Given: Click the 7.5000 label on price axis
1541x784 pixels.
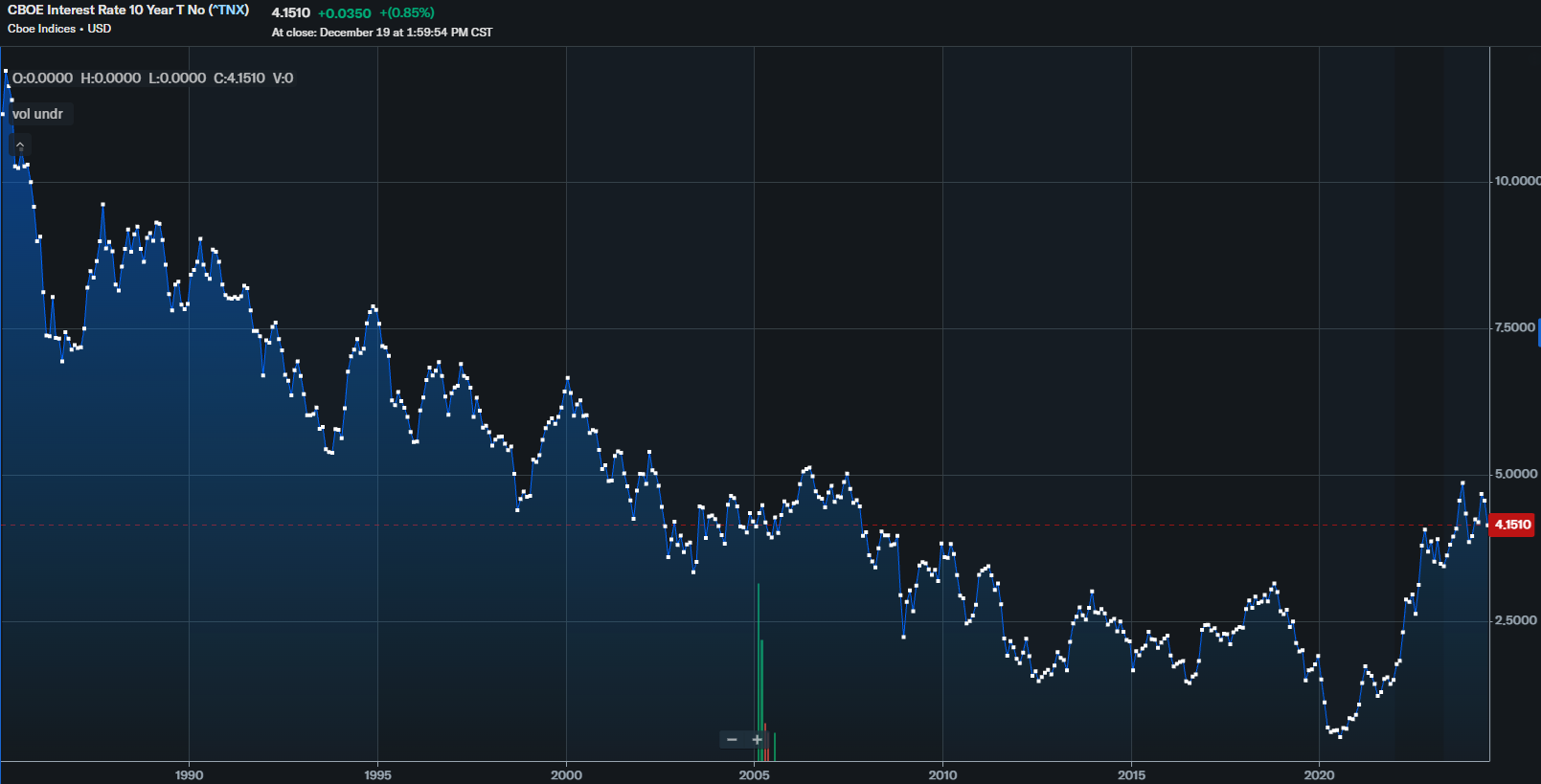Looking at the screenshot, I should [1515, 327].
